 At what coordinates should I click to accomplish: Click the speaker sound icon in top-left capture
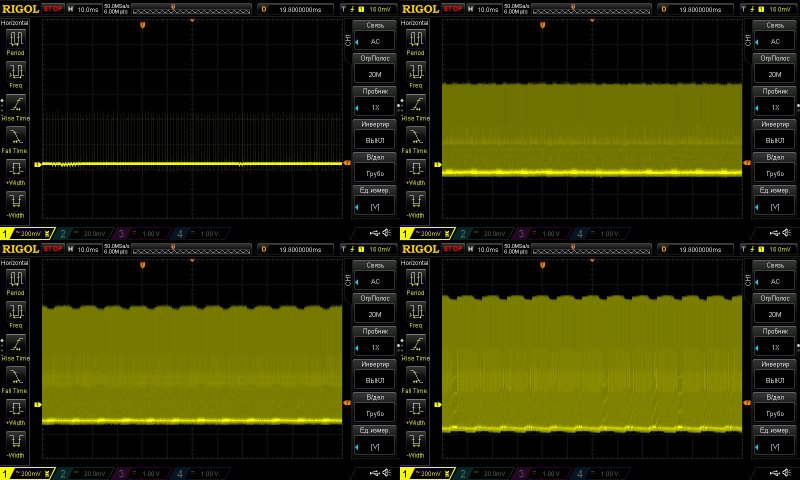pyautogui.click(x=387, y=233)
